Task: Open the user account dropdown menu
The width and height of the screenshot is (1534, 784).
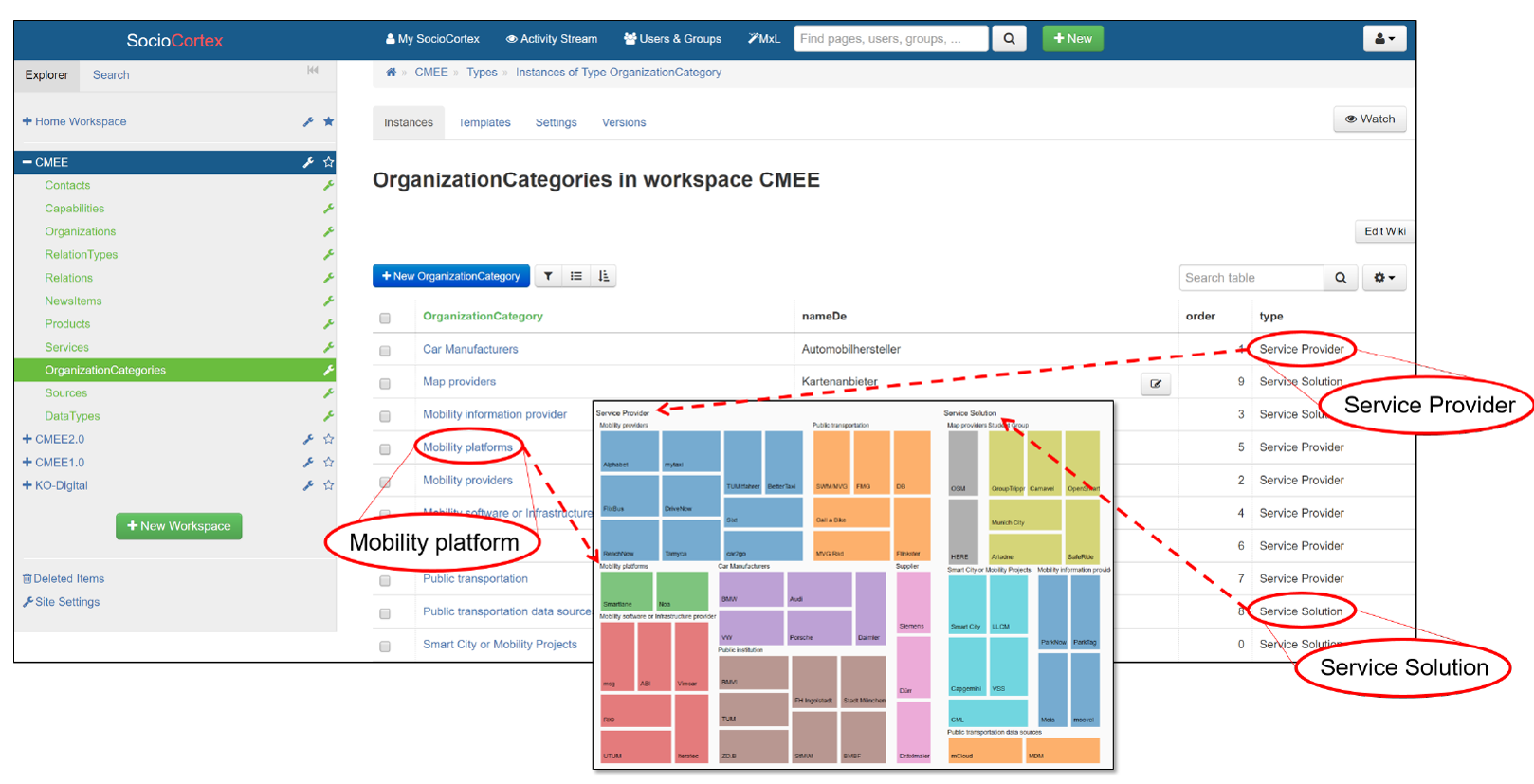Action: (x=1384, y=39)
